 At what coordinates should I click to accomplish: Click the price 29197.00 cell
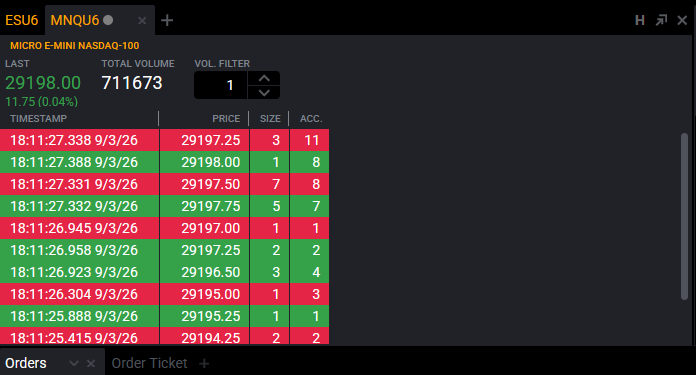click(x=210, y=228)
